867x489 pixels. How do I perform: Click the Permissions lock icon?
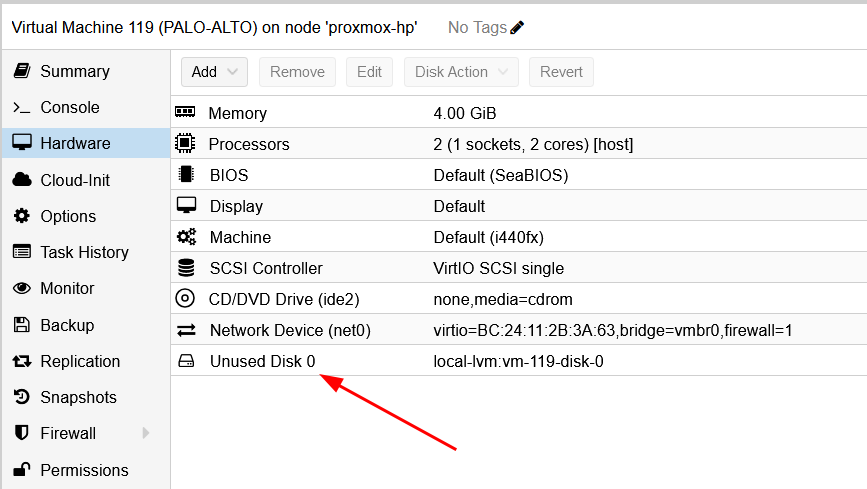pyautogui.click(x=21, y=470)
